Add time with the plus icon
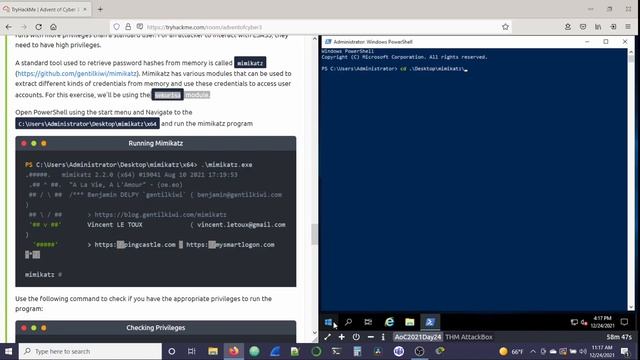 click(342, 337)
